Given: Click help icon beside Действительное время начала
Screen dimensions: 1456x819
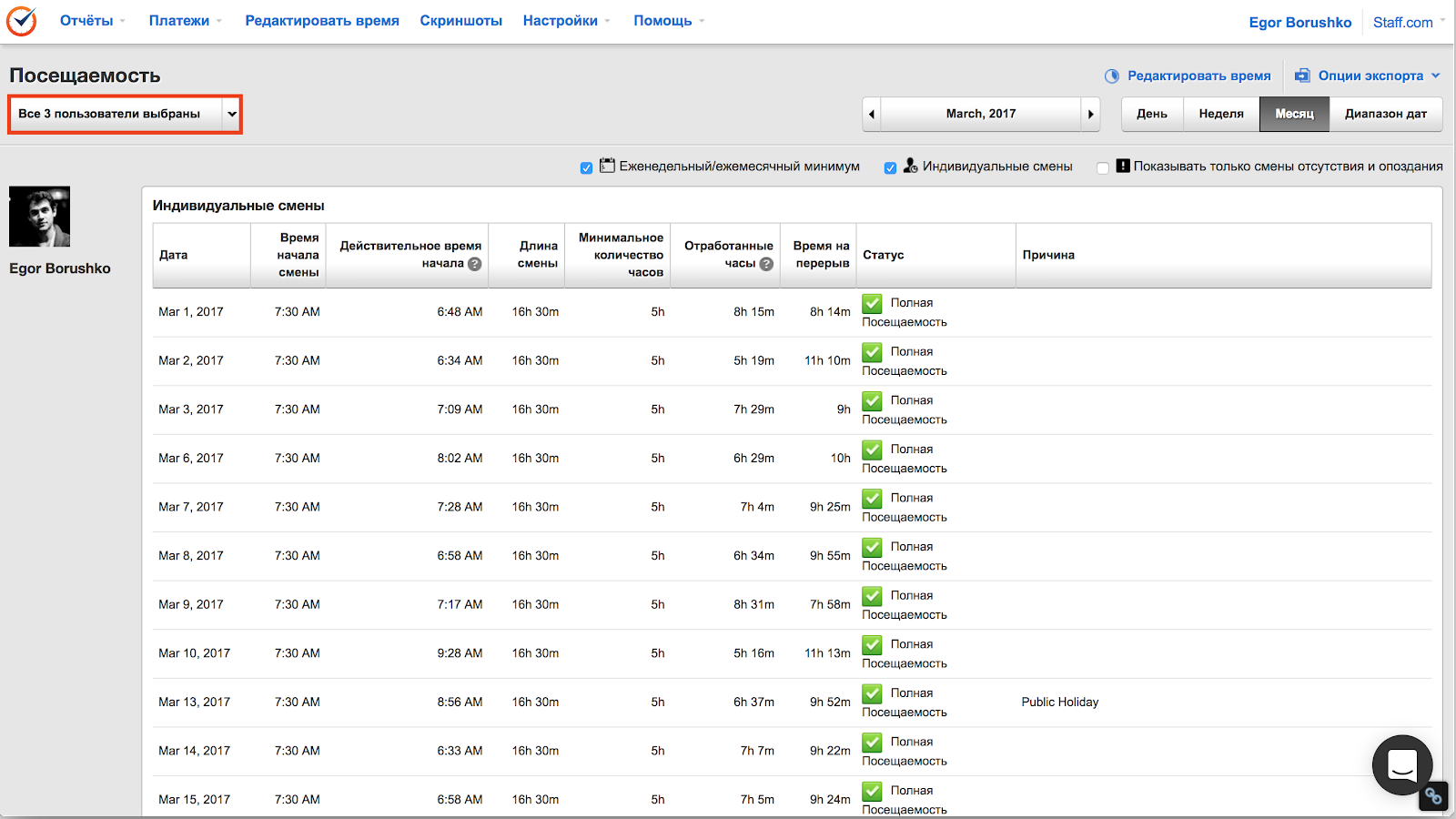Looking at the screenshot, I should click(x=474, y=264).
